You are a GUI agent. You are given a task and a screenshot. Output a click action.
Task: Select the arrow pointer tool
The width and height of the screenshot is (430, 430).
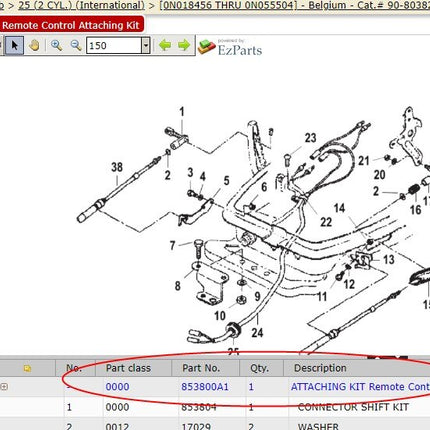coord(14,45)
